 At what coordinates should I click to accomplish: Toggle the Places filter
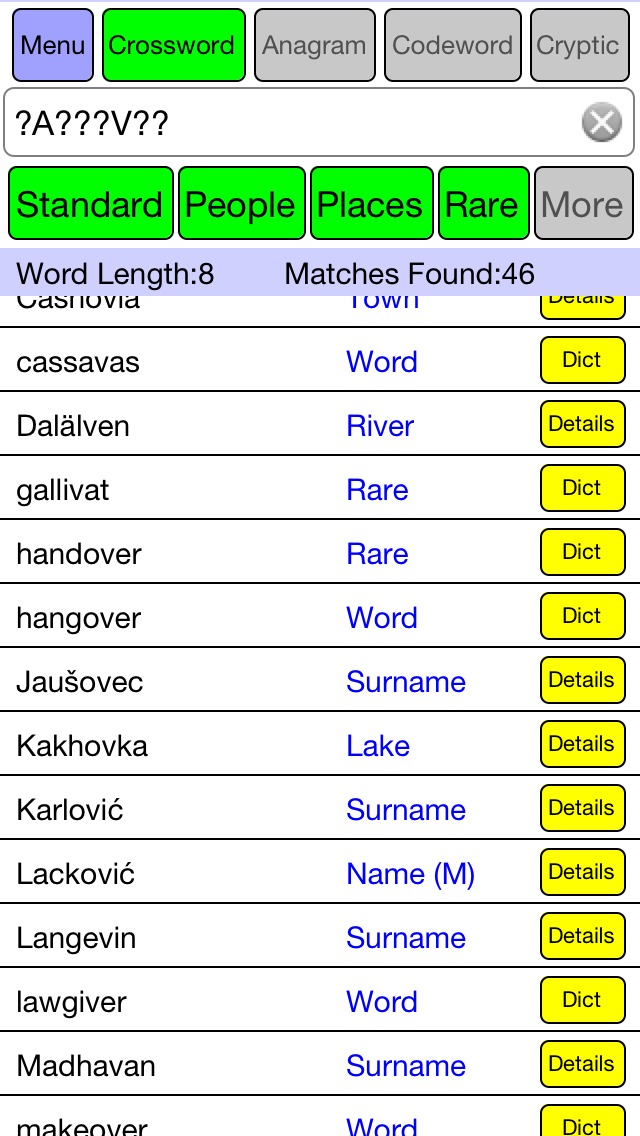coord(371,203)
